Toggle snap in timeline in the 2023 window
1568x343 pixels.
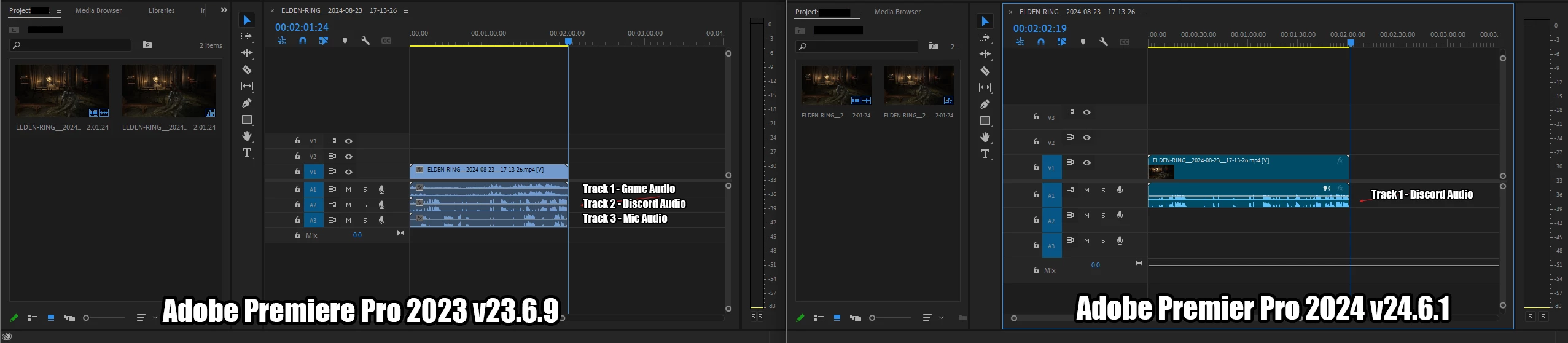pos(303,41)
